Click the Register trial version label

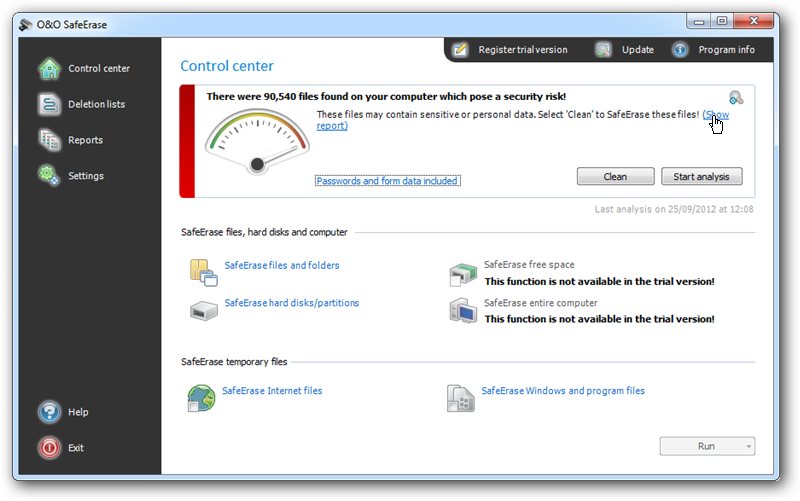[x=523, y=49]
